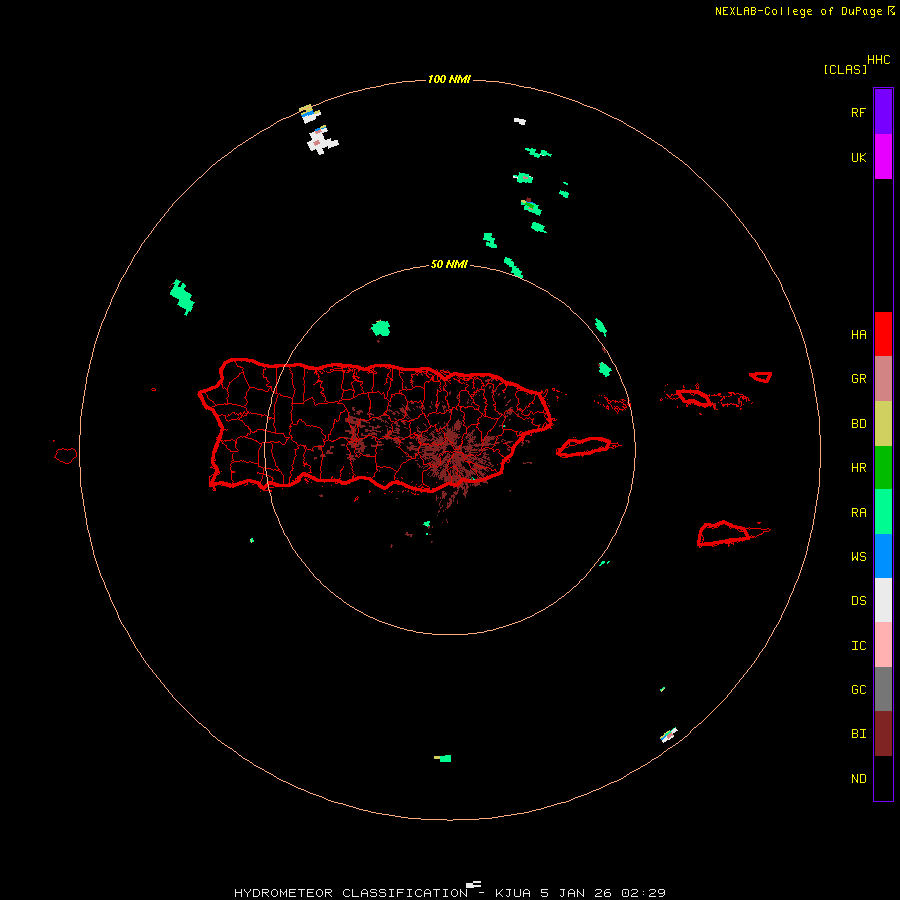Click the Vieques island outline
The height and width of the screenshot is (900, 900).
584,447
